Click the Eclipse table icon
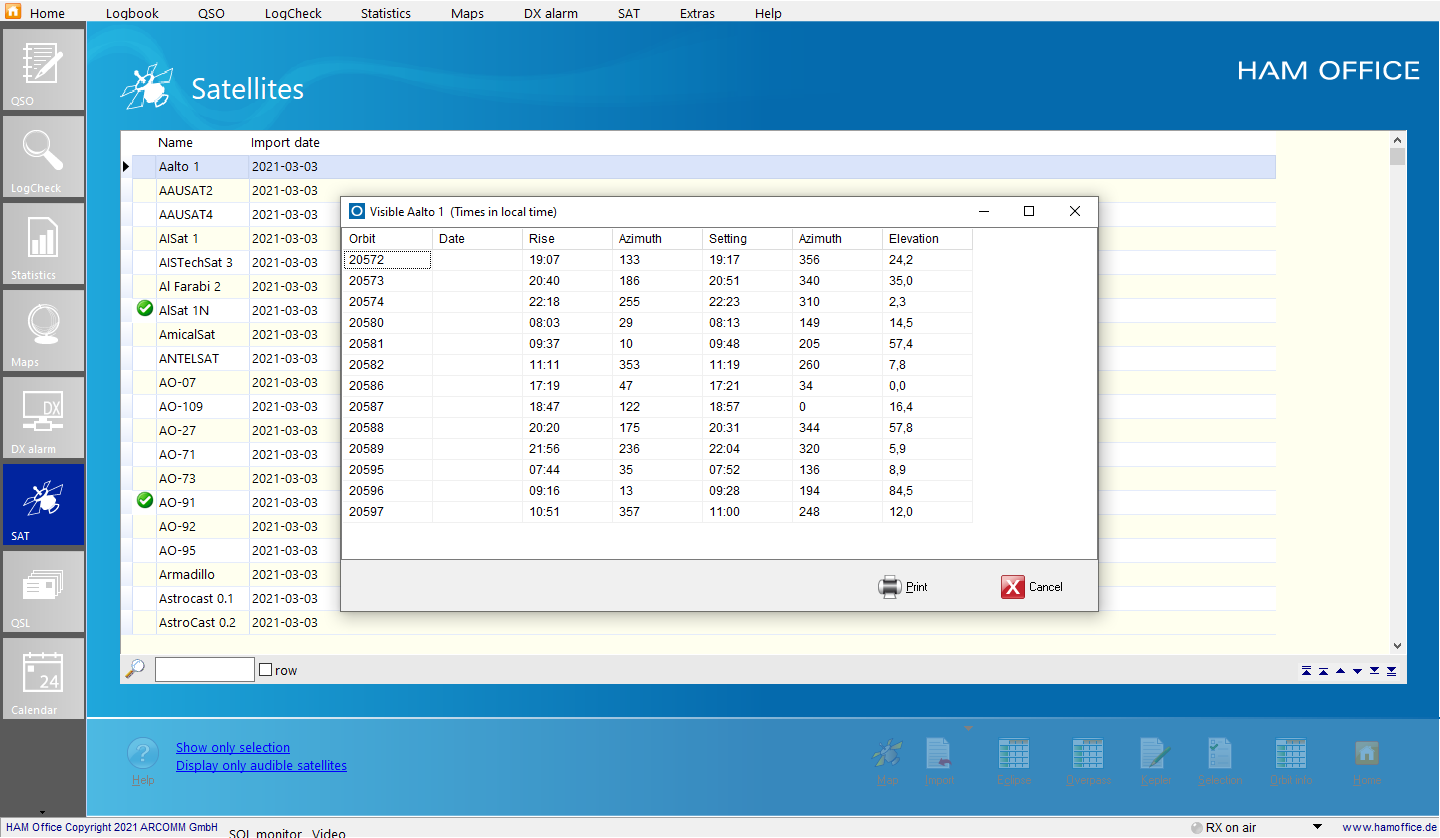This screenshot has height=838, width=1440. tap(1014, 753)
